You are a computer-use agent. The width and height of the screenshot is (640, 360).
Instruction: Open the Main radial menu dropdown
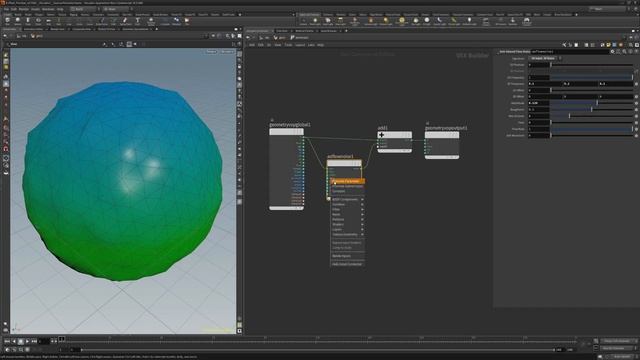tap(116, 9)
